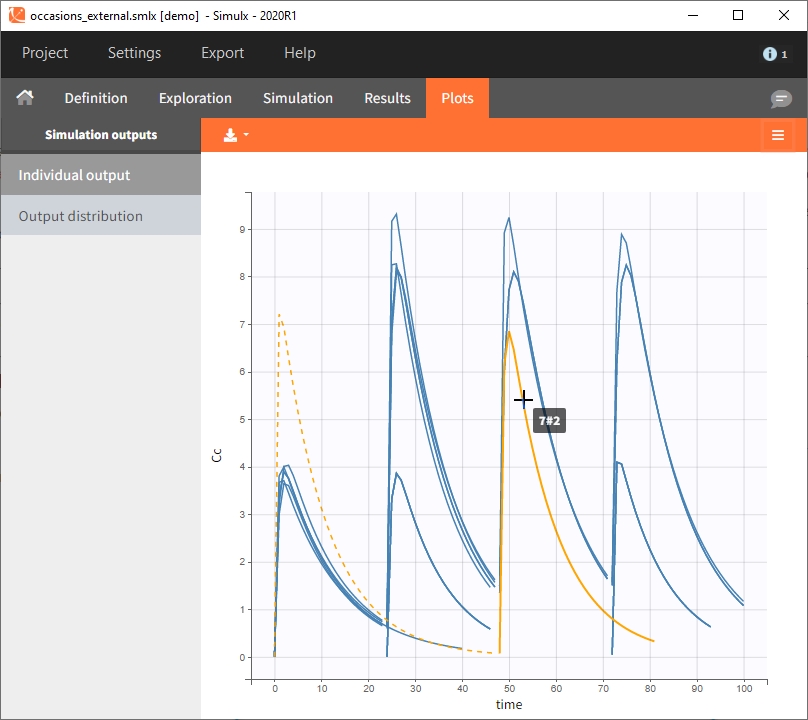Select the Plots tab
This screenshot has width=808, height=720.
[x=457, y=98]
